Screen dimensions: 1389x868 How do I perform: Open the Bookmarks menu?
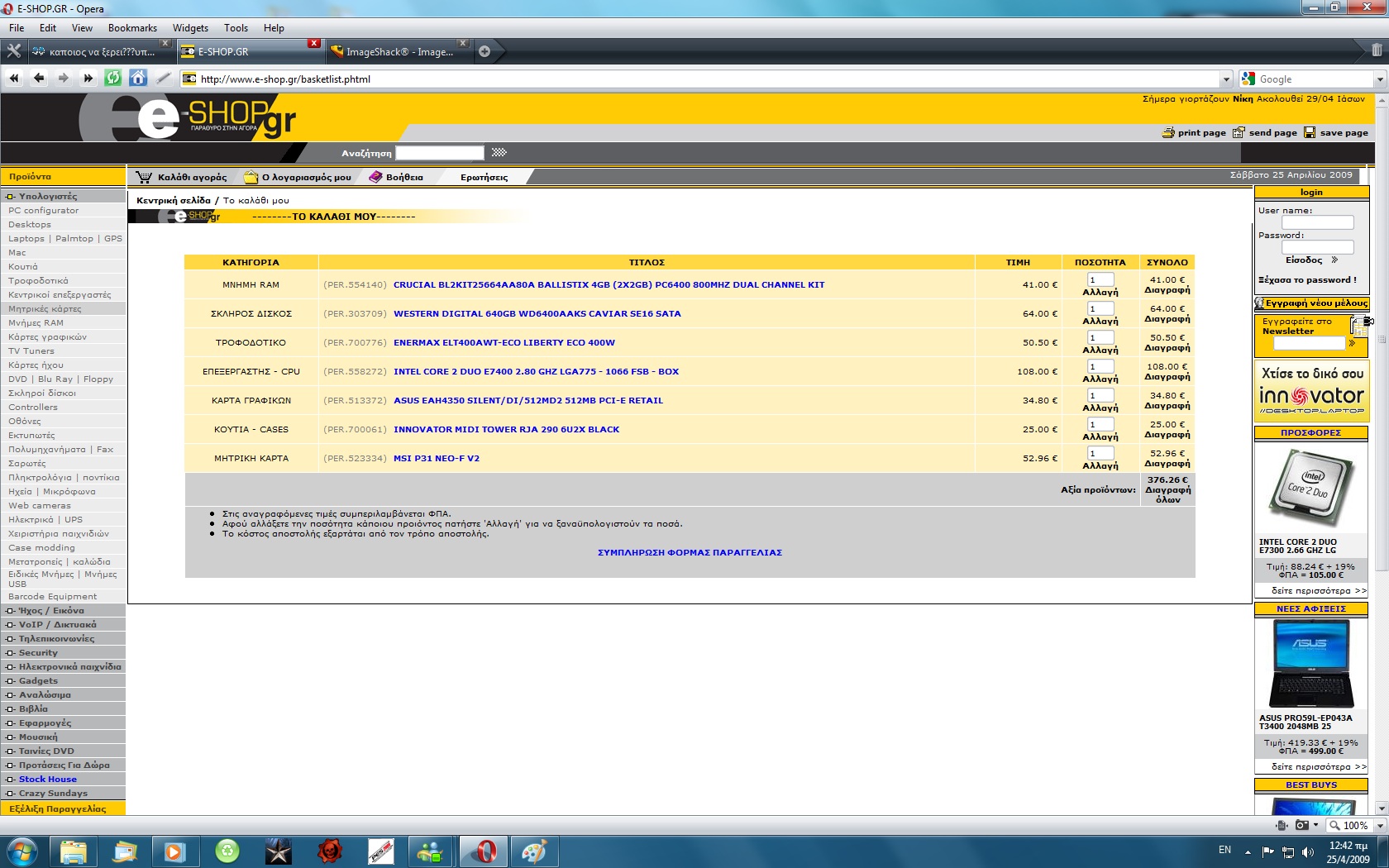(x=132, y=27)
